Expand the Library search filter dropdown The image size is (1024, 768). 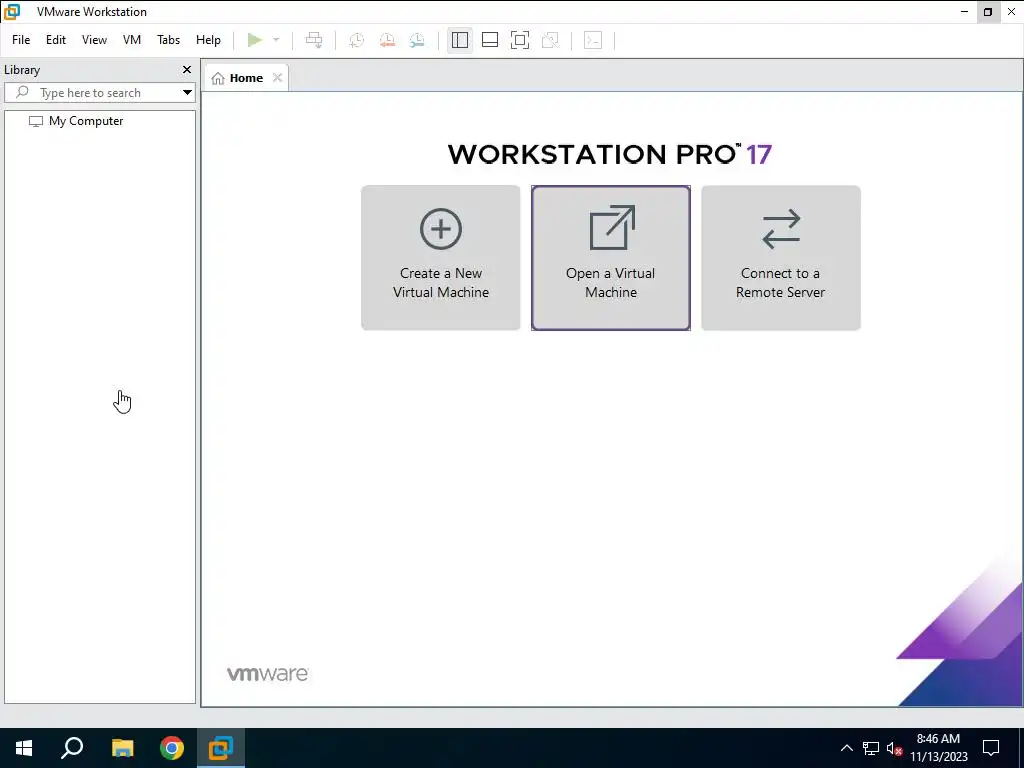tap(187, 93)
